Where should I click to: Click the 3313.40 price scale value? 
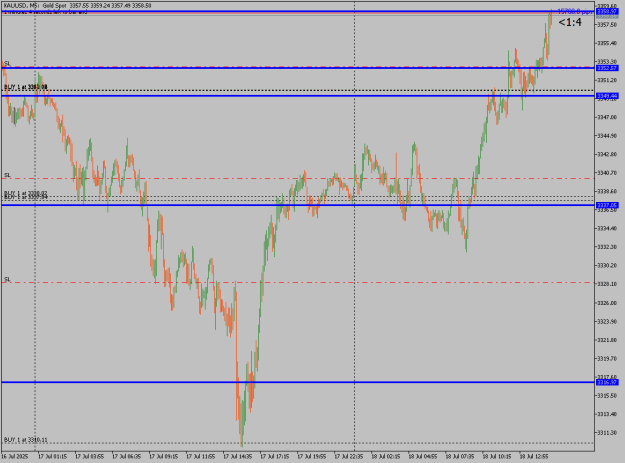click(607, 414)
